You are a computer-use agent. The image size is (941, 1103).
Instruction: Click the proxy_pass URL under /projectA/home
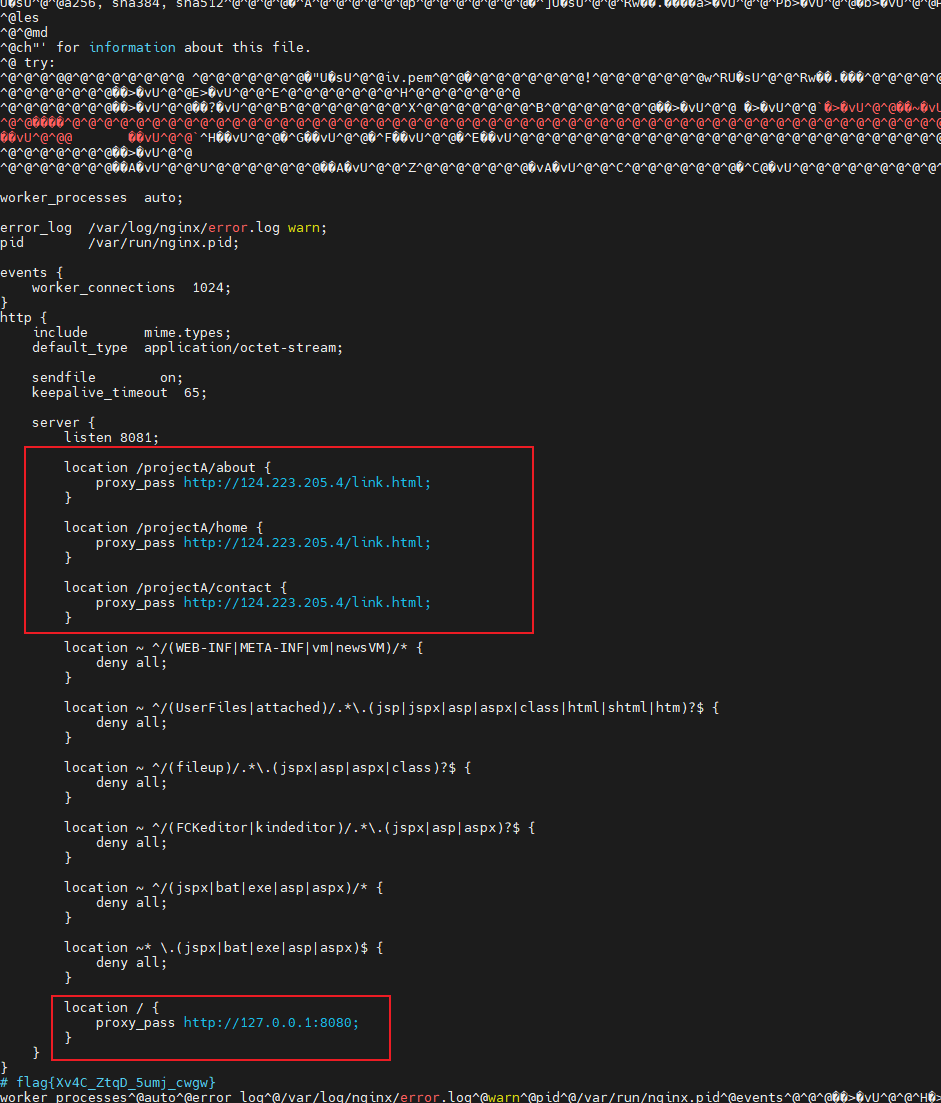(x=307, y=543)
